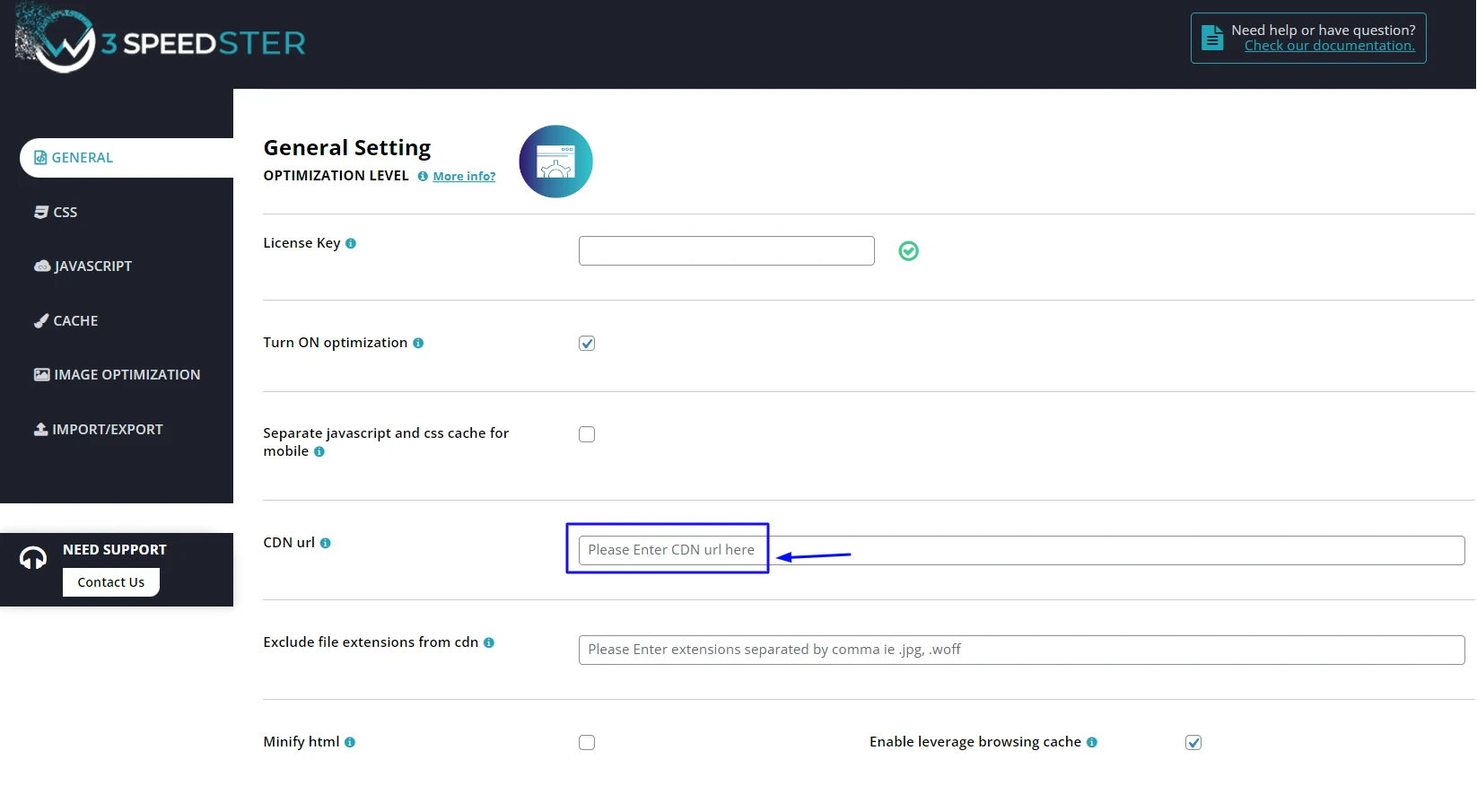Image resolution: width=1477 pixels, height=812 pixels.
Task: Click the info icon next to CDN url
Action: click(x=326, y=543)
